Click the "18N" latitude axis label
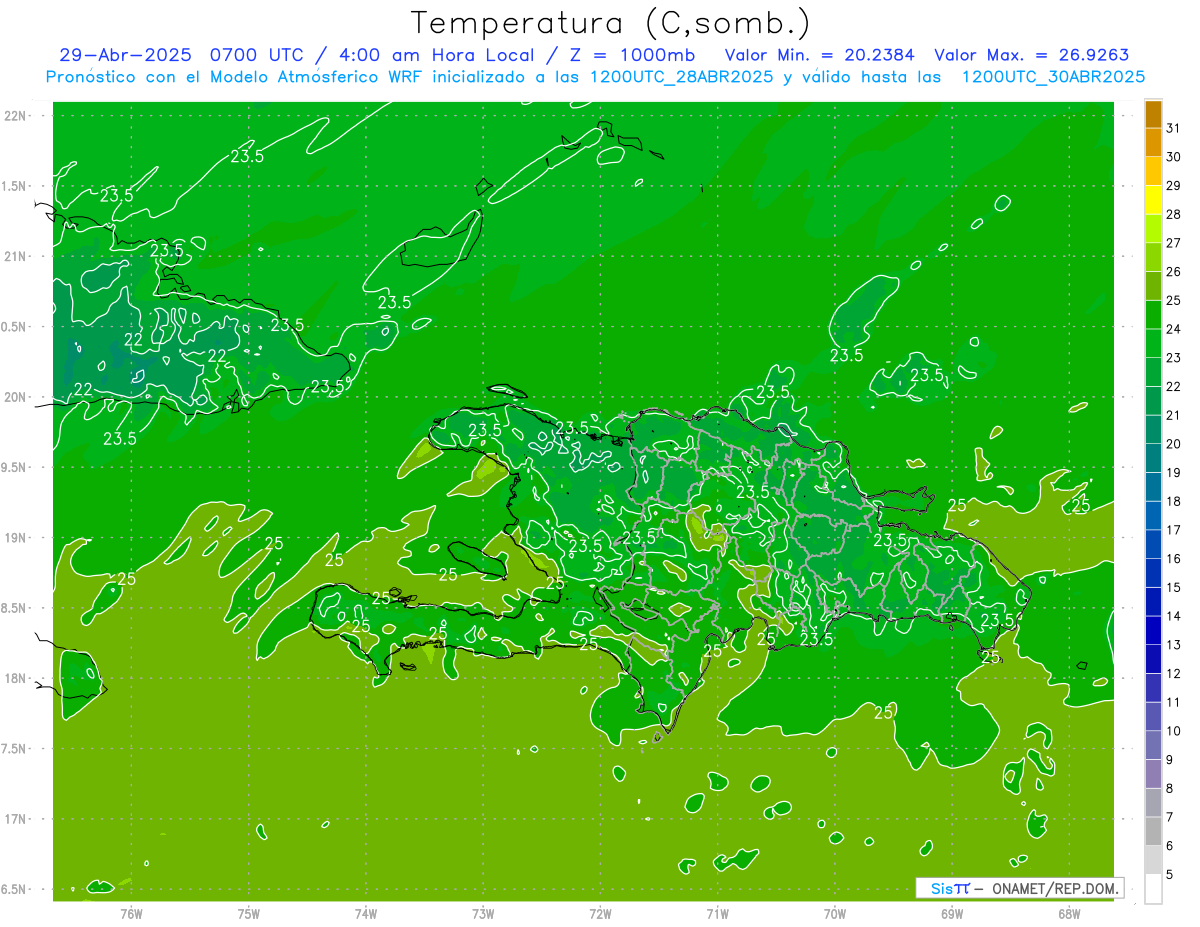Image resolution: width=1200 pixels, height=927 pixels. point(16,679)
